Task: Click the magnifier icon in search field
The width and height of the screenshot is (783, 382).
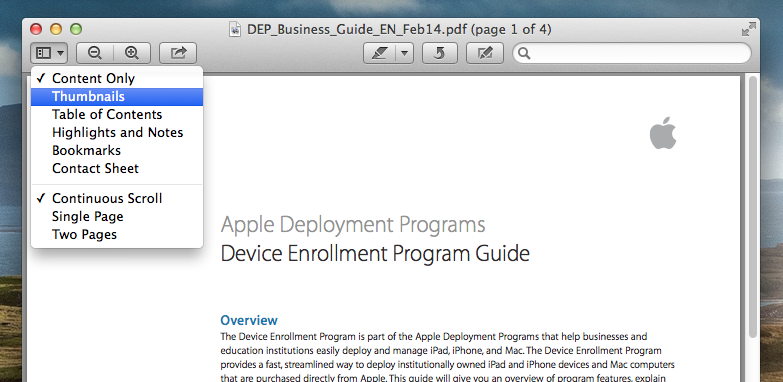Action: [524, 53]
